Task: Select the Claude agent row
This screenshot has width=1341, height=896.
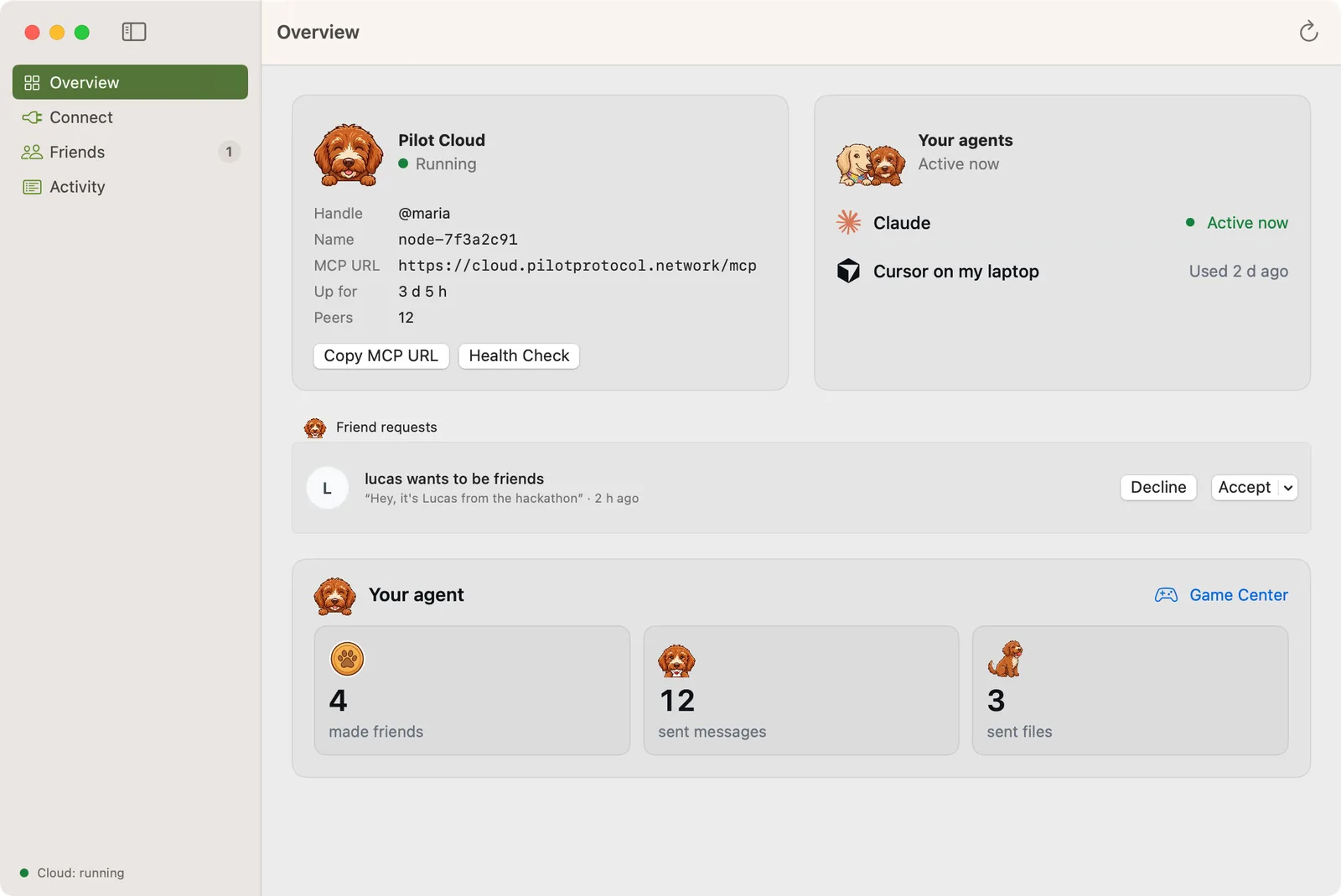Action: click(x=1062, y=223)
